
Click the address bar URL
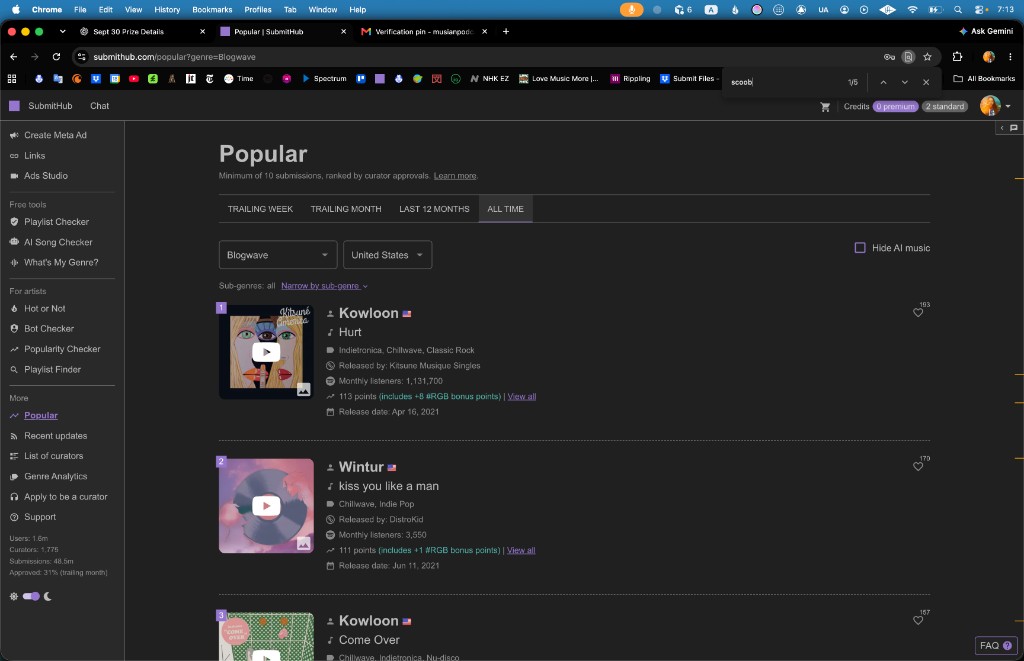pyautogui.click(x=174, y=57)
